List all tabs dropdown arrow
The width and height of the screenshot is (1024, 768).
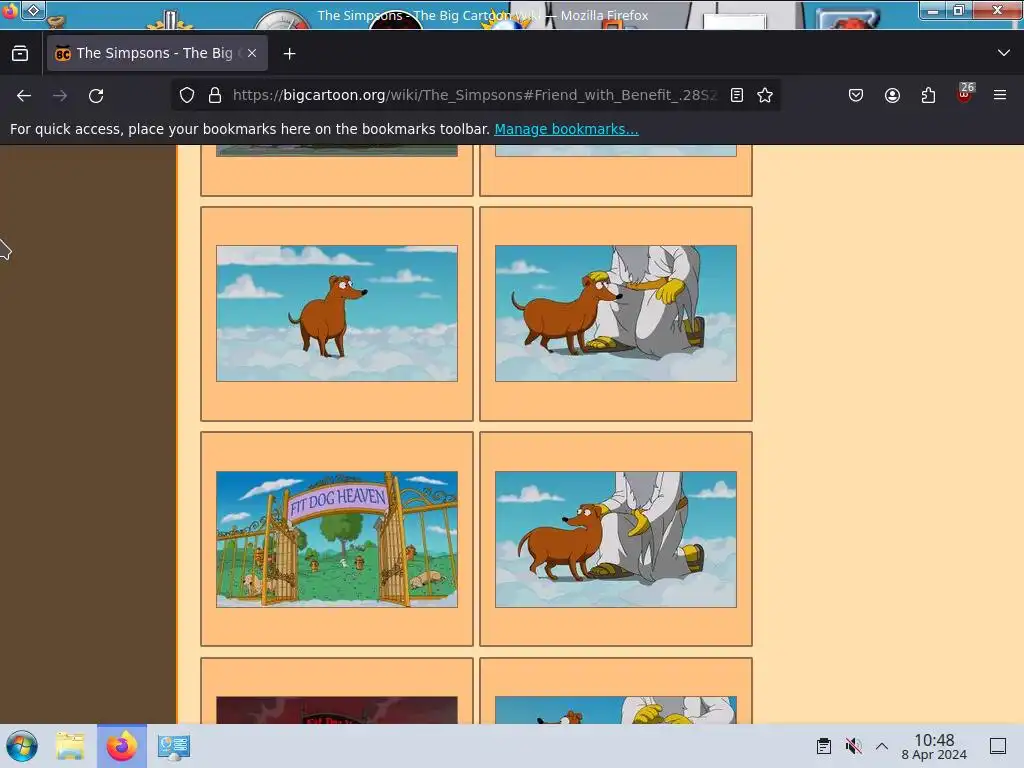click(1004, 53)
